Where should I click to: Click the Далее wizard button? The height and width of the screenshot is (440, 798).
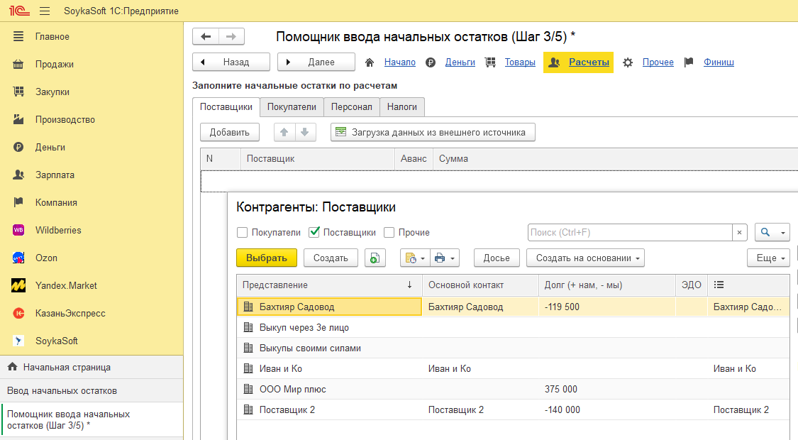(x=316, y=62)
